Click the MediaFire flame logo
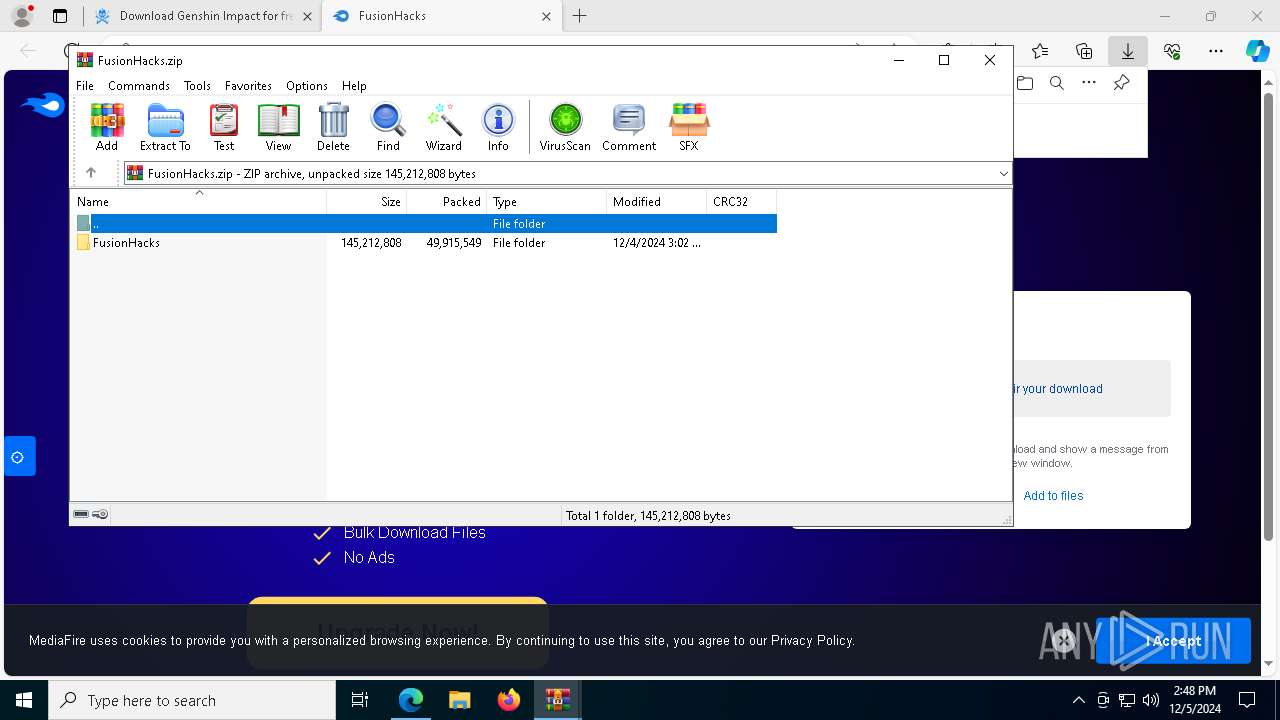This screenshot has width=1280, height=720. [x=43, y=105]
